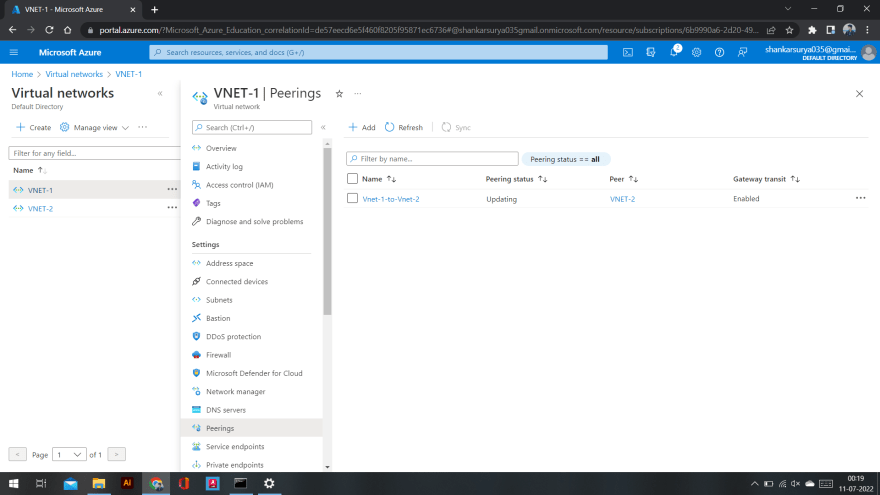Click the resource menu Search (Ctrl+/) box
The height and width of the screenshot is (495, 880).
[x=251, y=127]
